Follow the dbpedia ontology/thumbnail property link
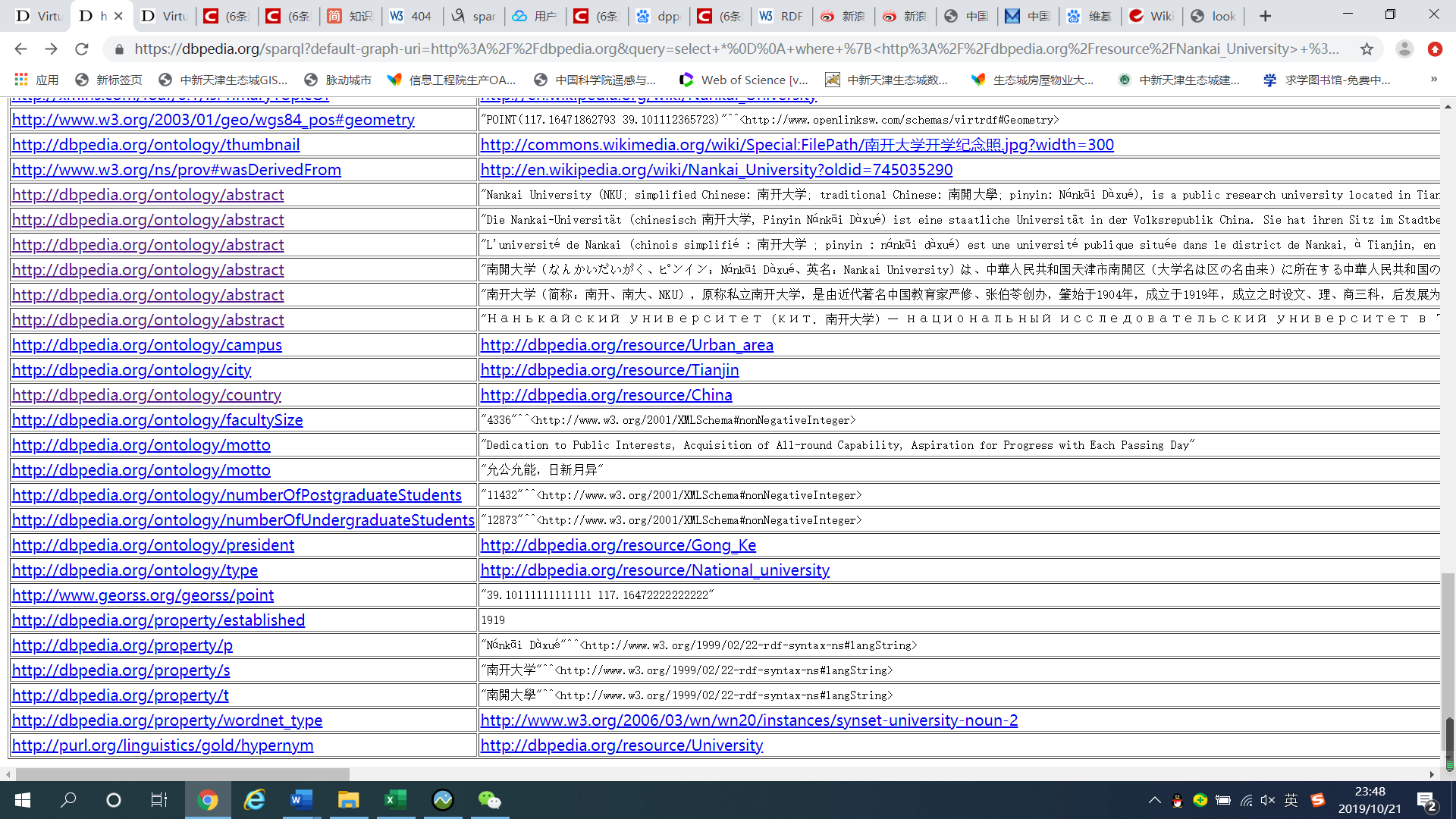The width and height of the screenshot is (1456, 819). pyautogui.click(x=155, y=145)
